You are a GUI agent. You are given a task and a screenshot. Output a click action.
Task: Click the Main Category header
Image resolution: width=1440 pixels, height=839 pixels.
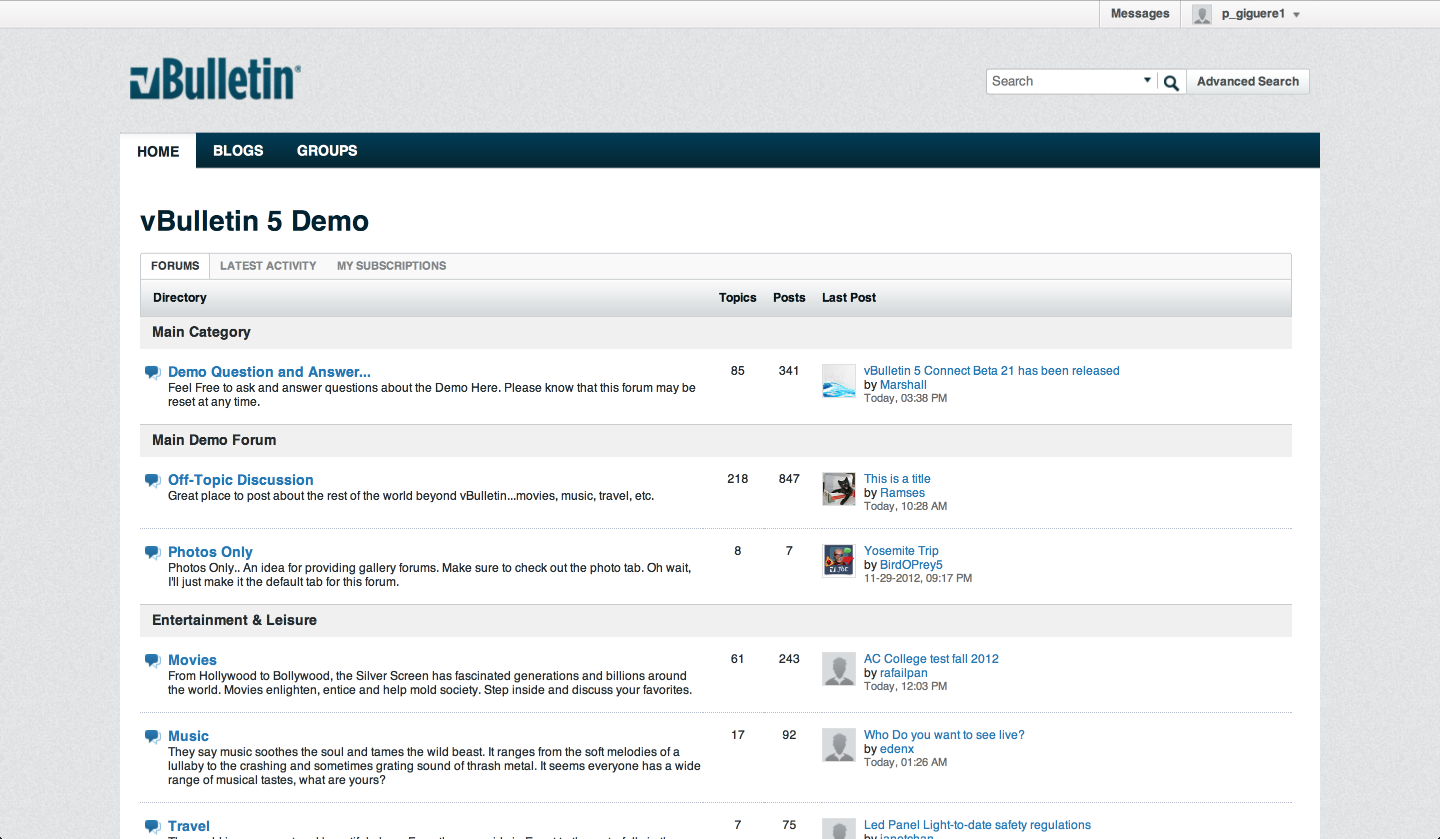(x=201, y=332)
